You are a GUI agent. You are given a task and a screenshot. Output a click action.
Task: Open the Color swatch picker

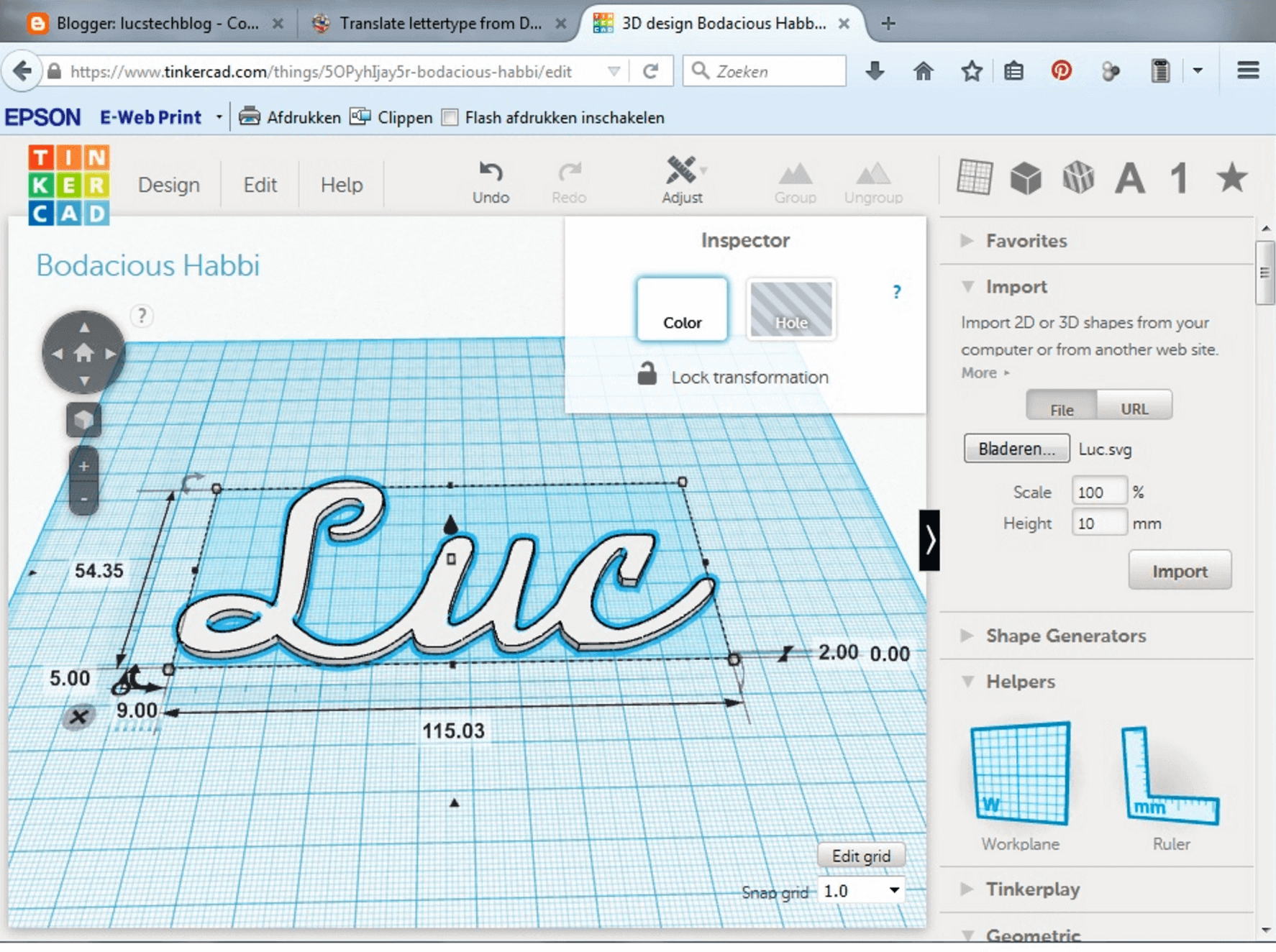pyautogui.click(x=682, y=309)
